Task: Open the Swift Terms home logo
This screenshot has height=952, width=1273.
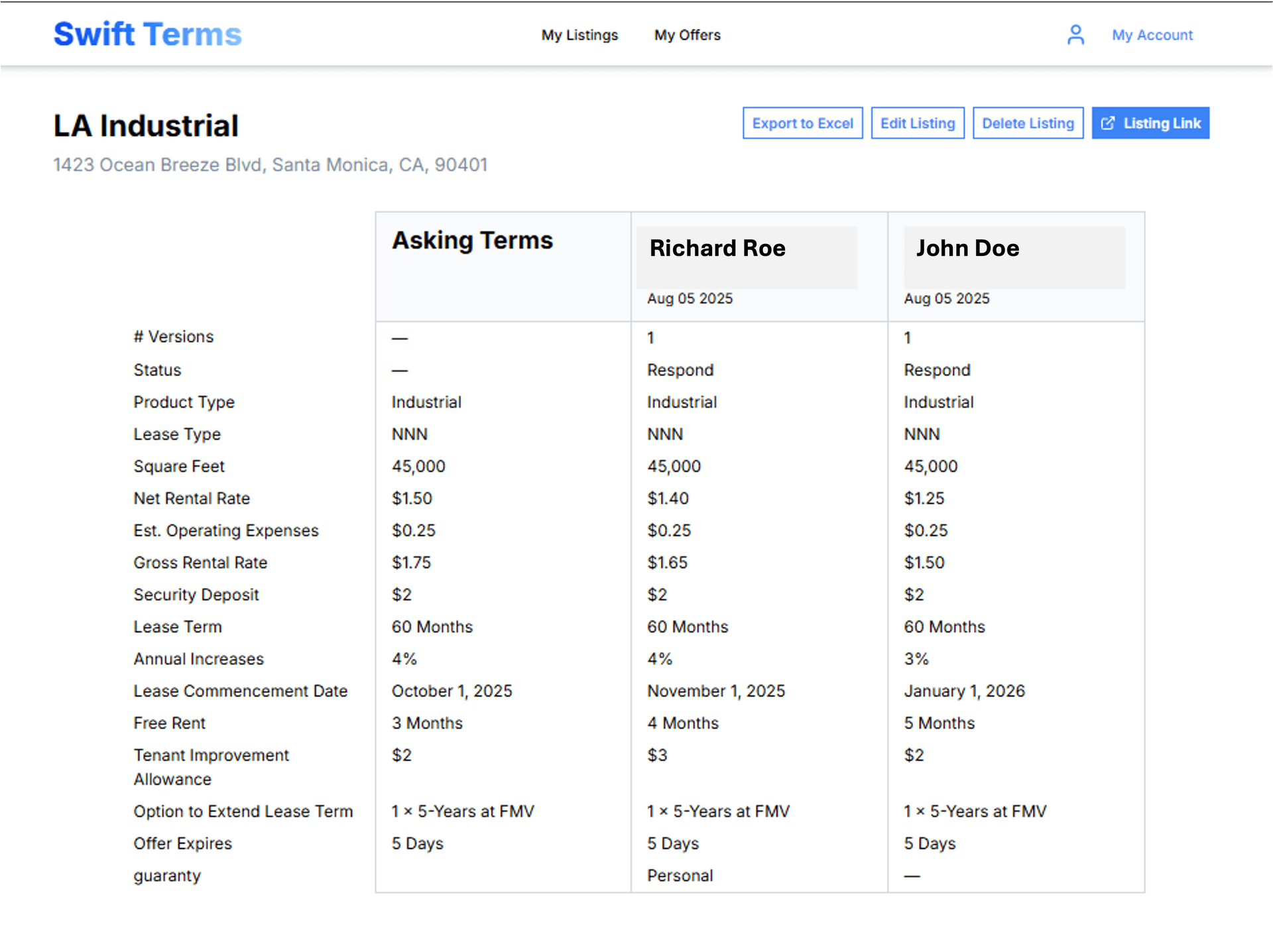Action: pyautogui.click(x=147, y=34)
